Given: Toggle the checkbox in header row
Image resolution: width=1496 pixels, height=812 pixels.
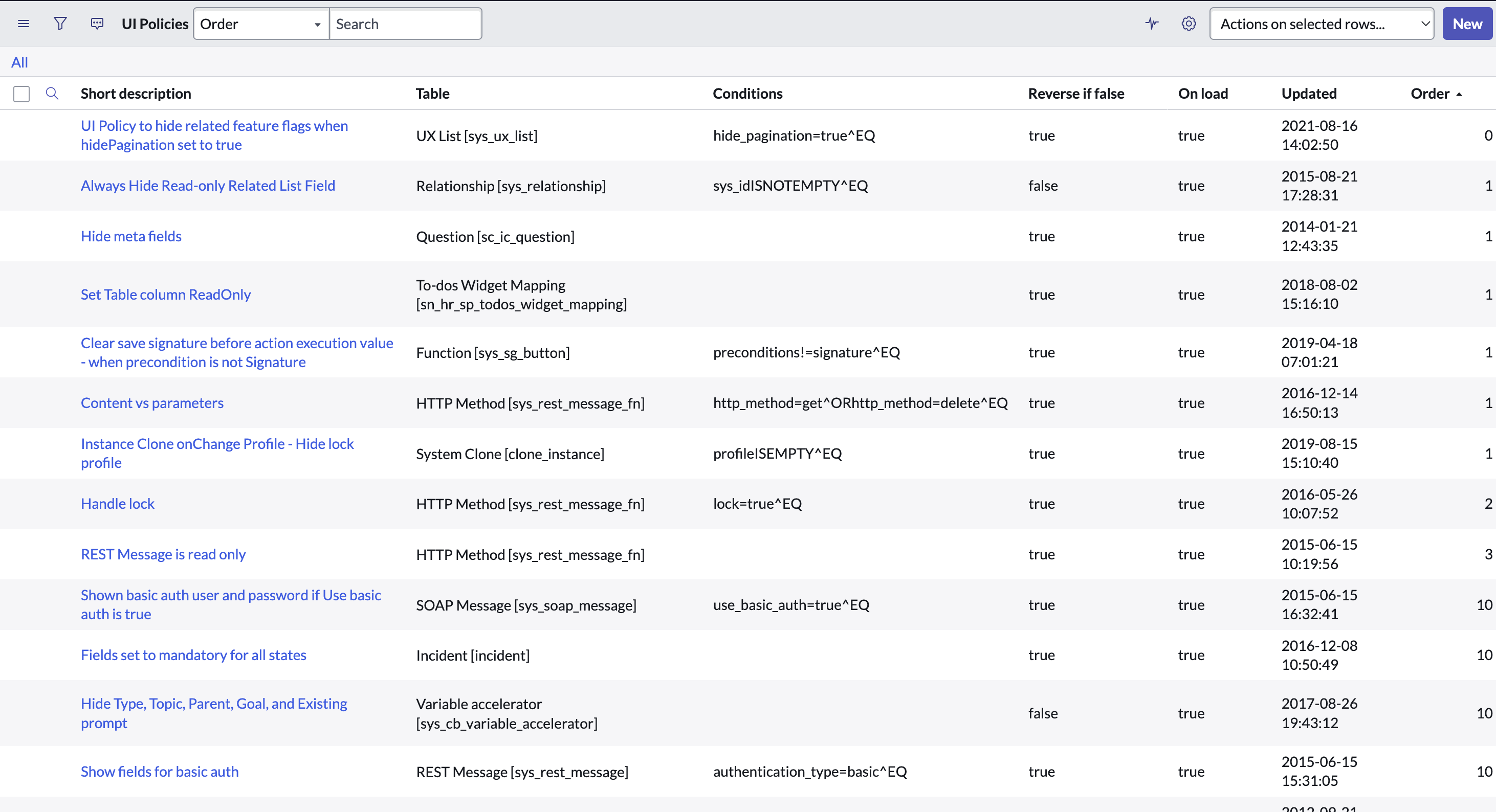Looking at the screenshot, I should [x=22, y=92].
